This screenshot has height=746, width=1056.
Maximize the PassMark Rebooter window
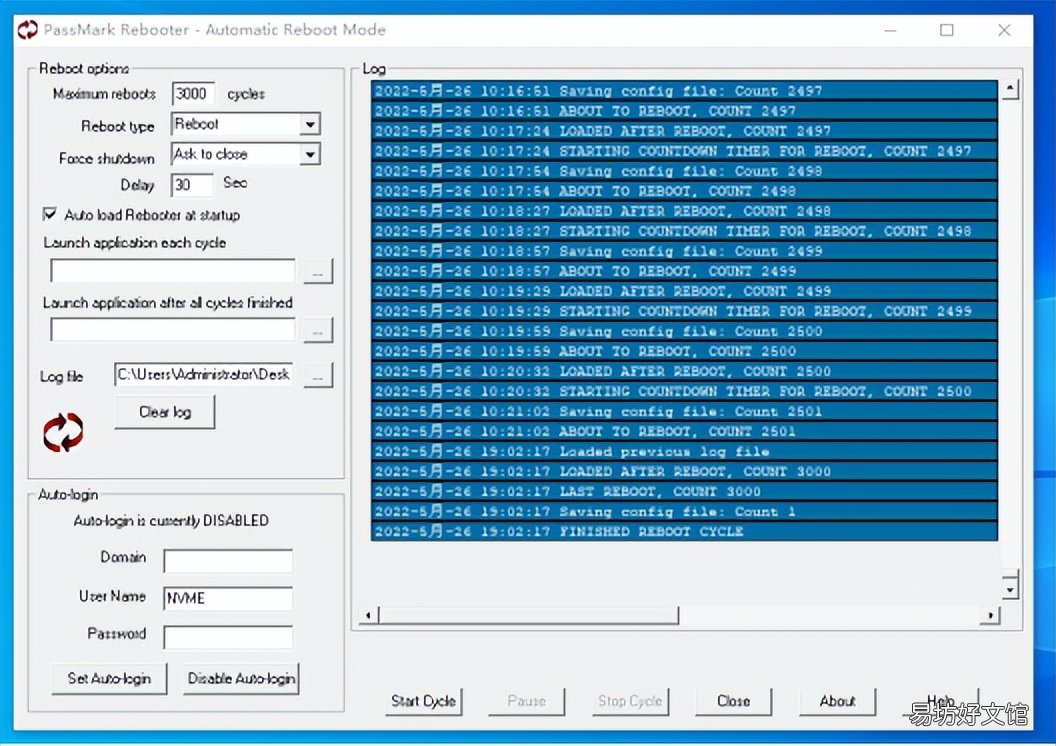coord(947,30)
